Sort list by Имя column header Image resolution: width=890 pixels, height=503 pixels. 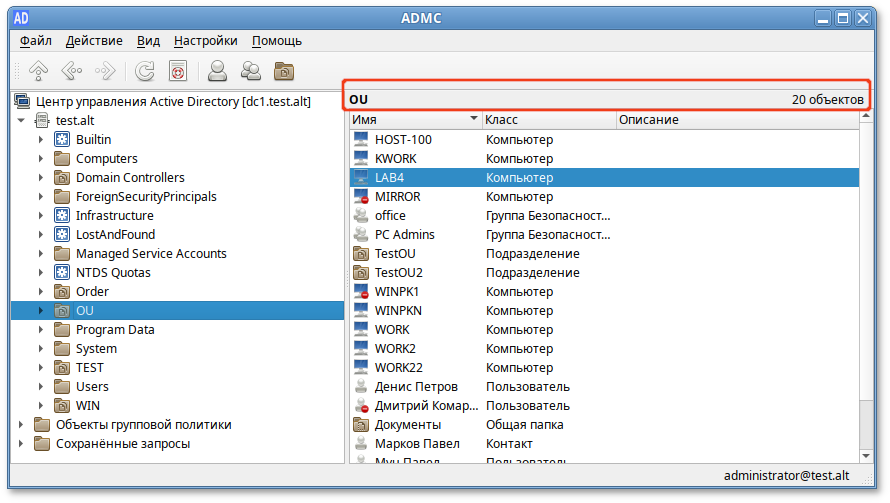point(410,120)
